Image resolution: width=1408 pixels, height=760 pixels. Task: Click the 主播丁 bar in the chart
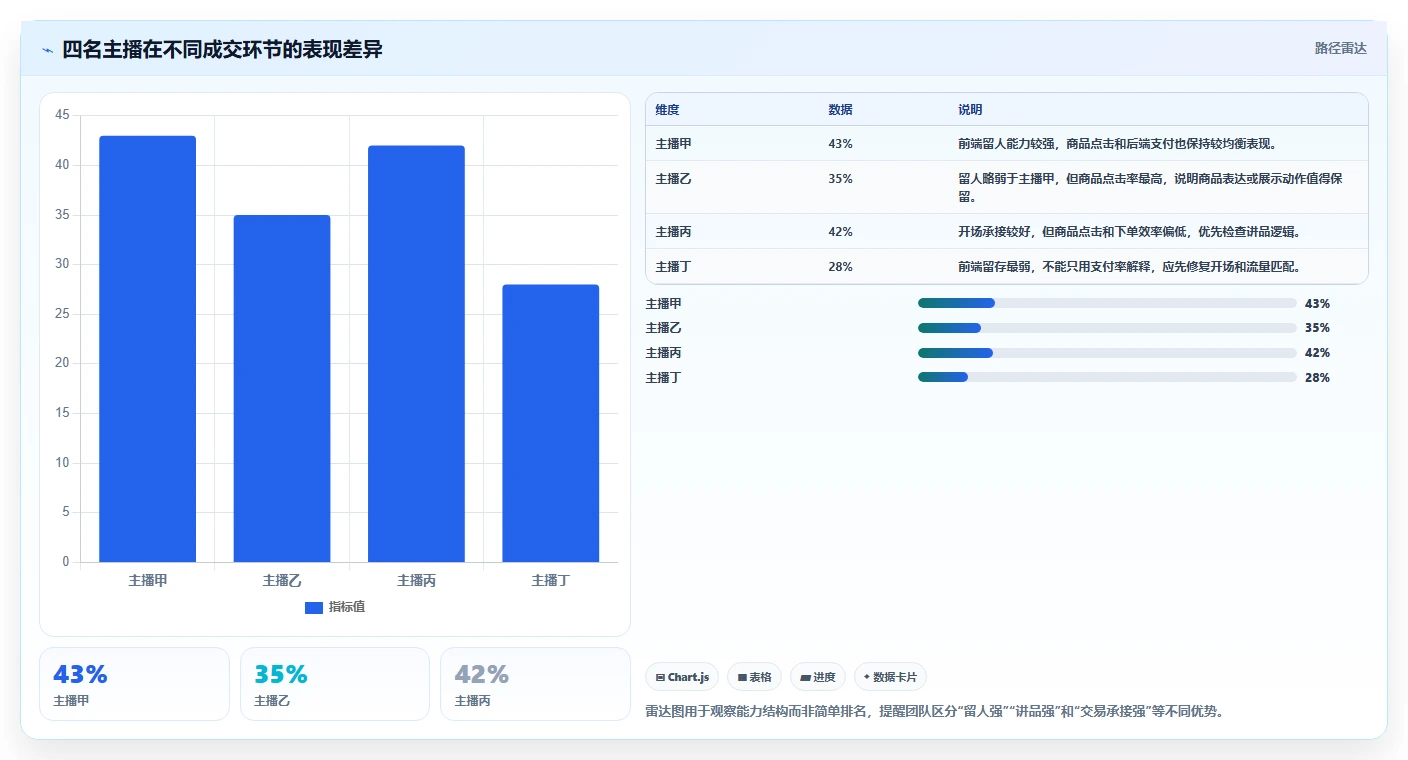click(x=550, y=423)
